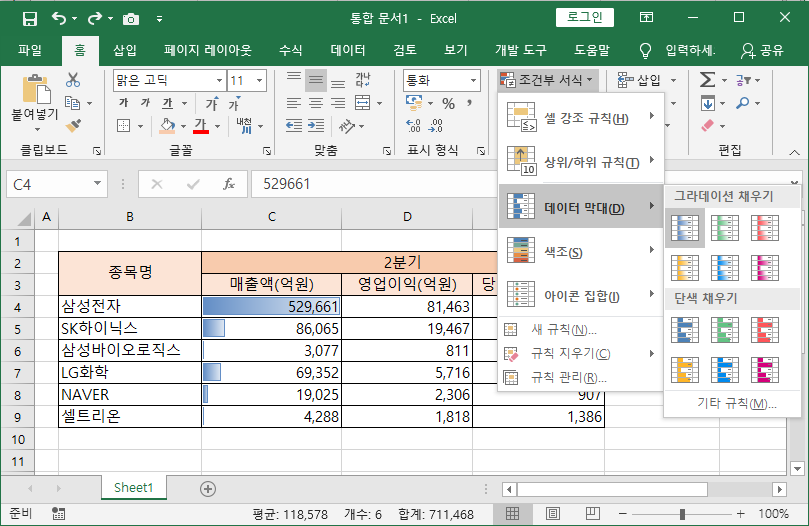Open the 셀 강조 규칙 menu item
Viewport: 809px width, 526px height.
pos(580,118)
